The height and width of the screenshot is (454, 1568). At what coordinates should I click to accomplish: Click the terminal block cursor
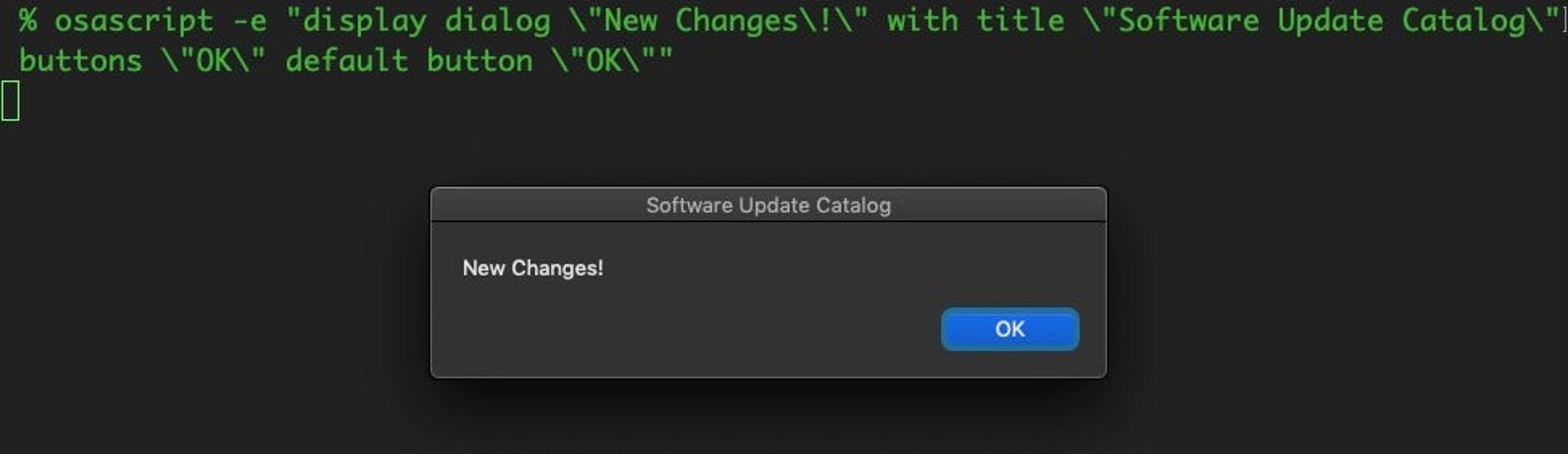(10, 102)
